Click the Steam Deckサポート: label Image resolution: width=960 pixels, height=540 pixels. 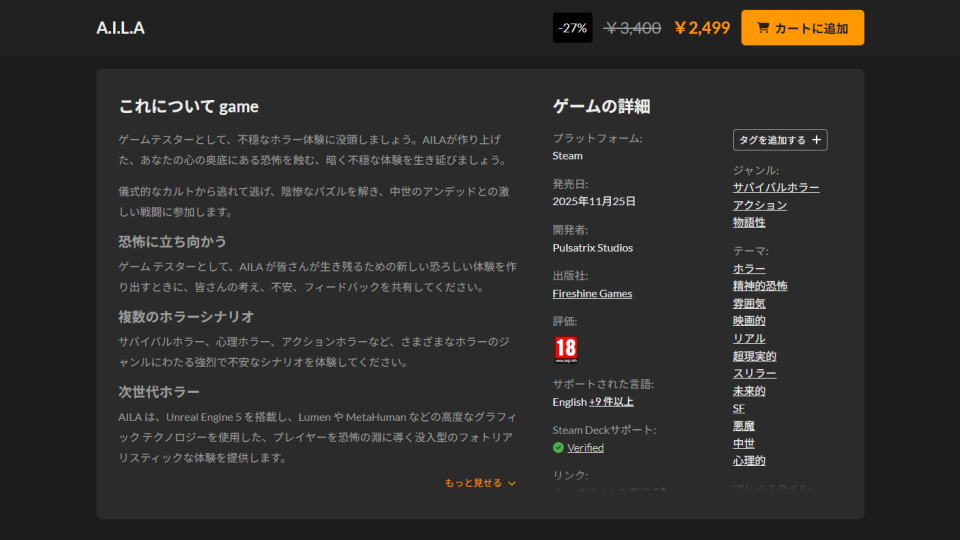pyautogui.click(x=604, y=430)
